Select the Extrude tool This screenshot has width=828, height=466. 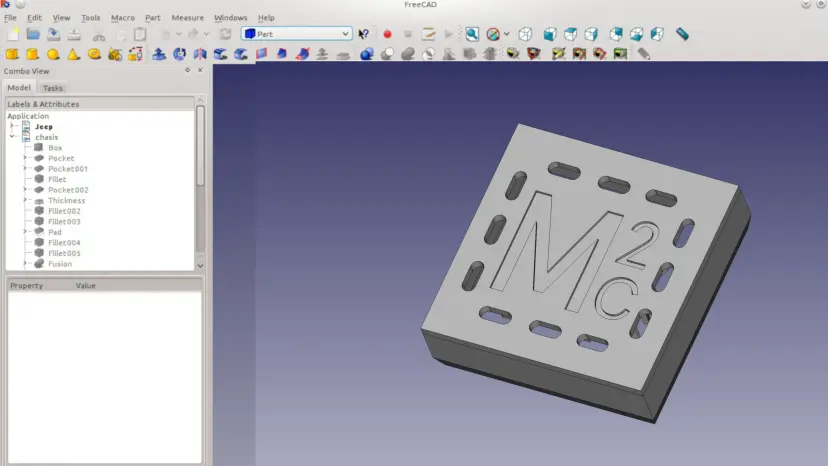pyautogui.click(x=159, y=54)
